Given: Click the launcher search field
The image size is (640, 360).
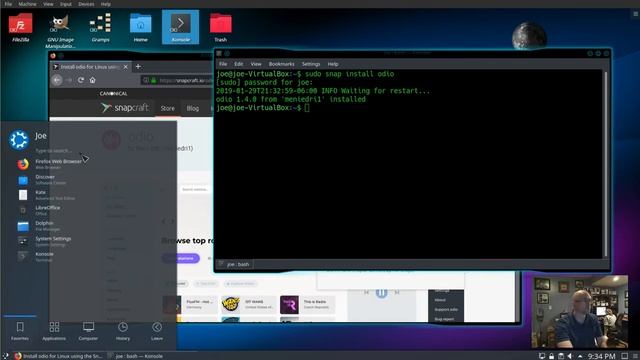Looking at the screenshot, I should pyautogui.click(x=55, y=151).
